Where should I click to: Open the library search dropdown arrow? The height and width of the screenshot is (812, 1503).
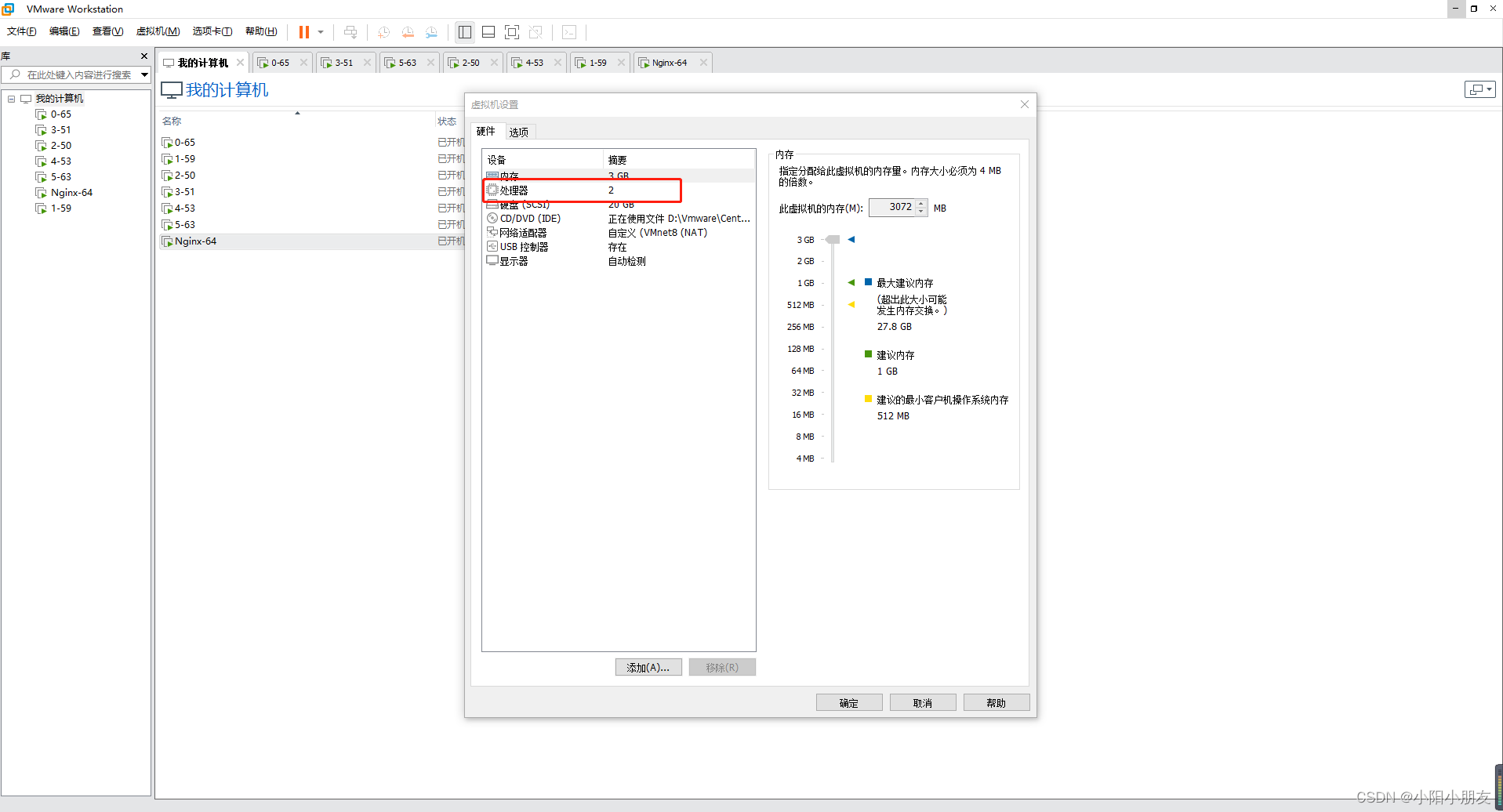[144, 74]
